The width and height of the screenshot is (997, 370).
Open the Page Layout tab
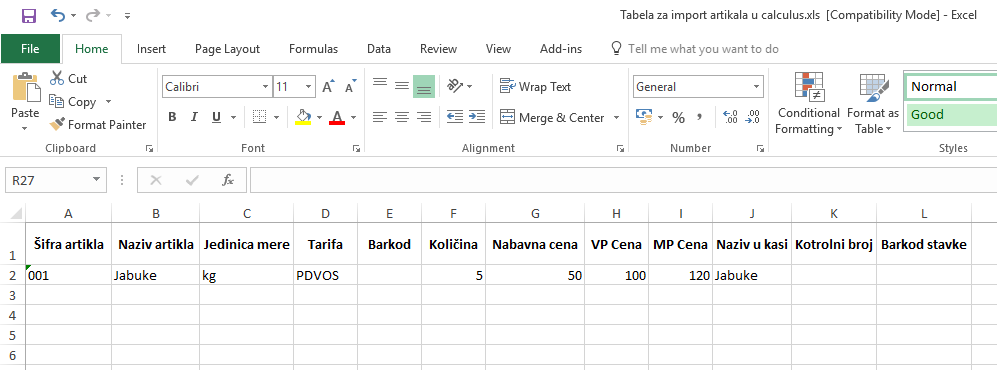[x=227, y=49]
